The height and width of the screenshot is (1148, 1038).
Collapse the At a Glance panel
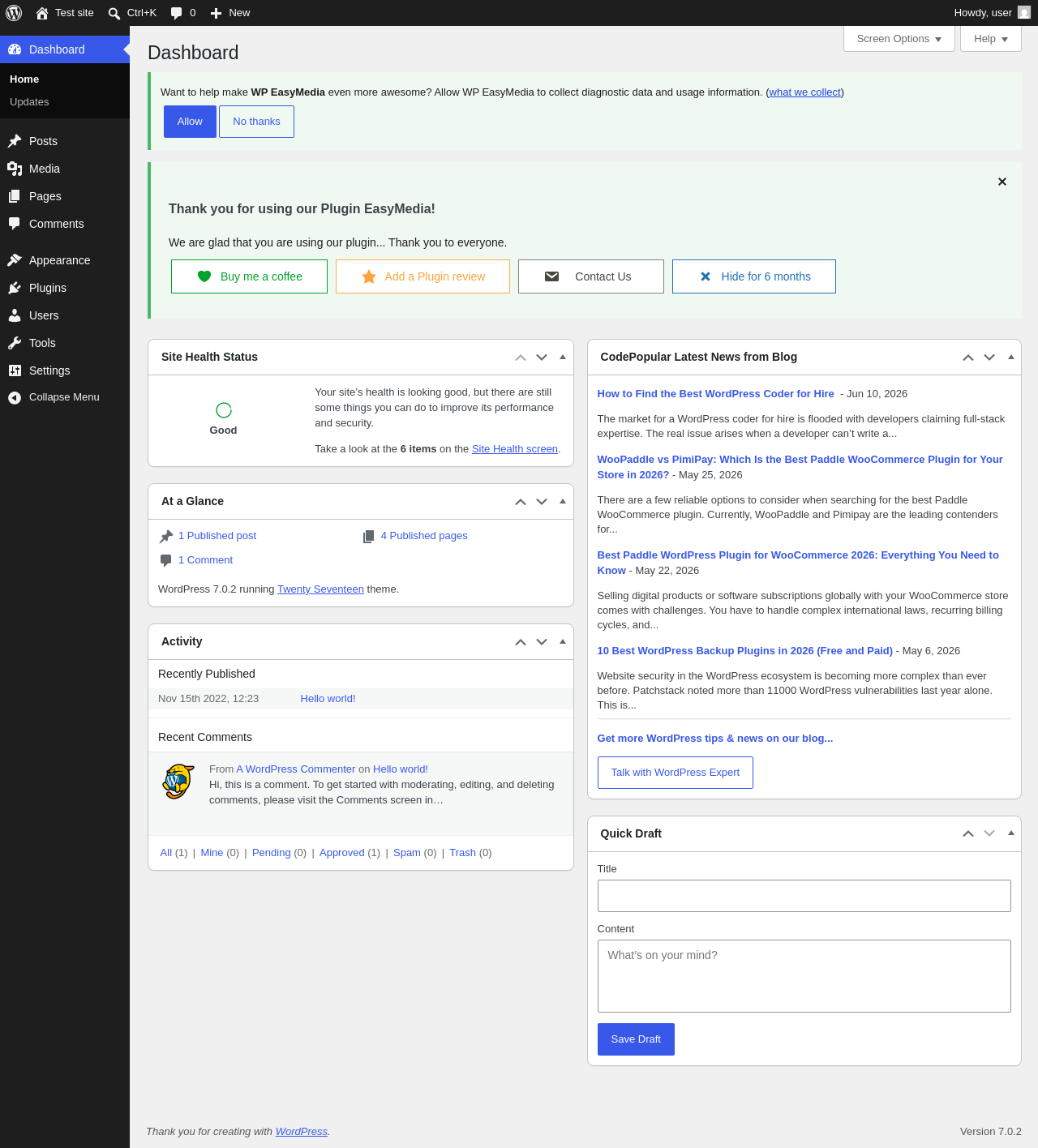pos(563,502)
